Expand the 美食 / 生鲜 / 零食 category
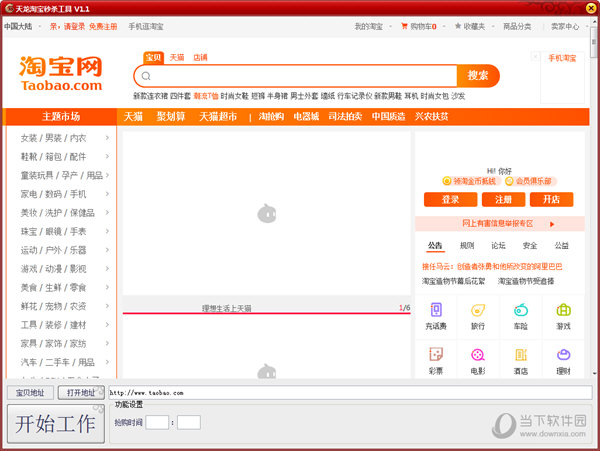 click(x=107, y=288)
